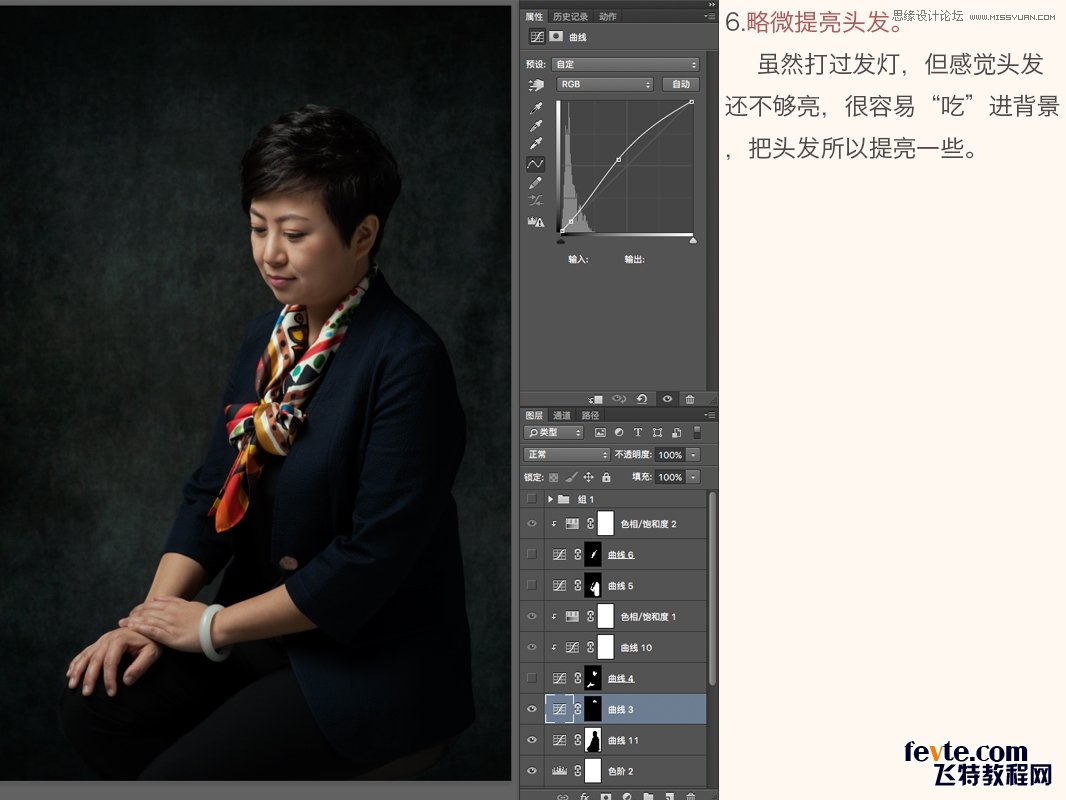Select the edit points curve tool
The width and height of the screenshot is (1066, 800).
click(x=535, y=164)
